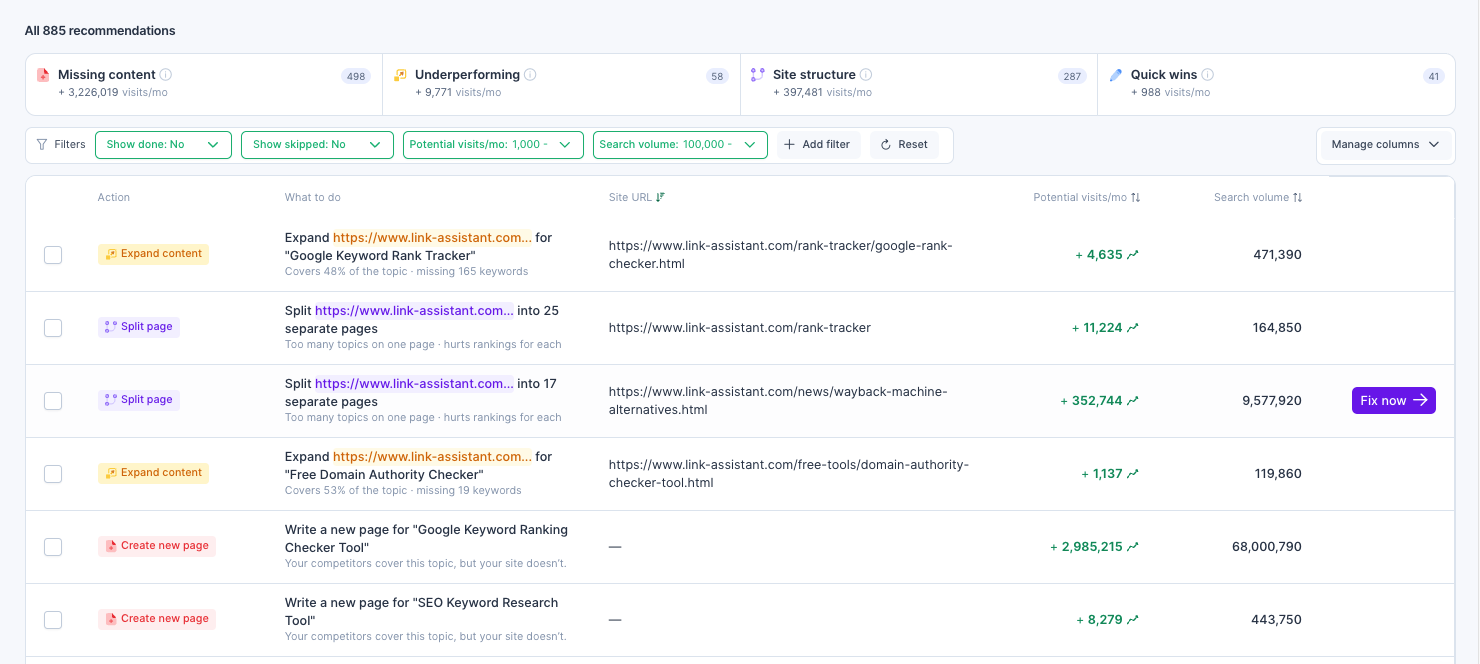This screenshot has height=664, width=1480.
Task: Select checkbox for Google Rank Tracker row
Action: pos(53,255)
